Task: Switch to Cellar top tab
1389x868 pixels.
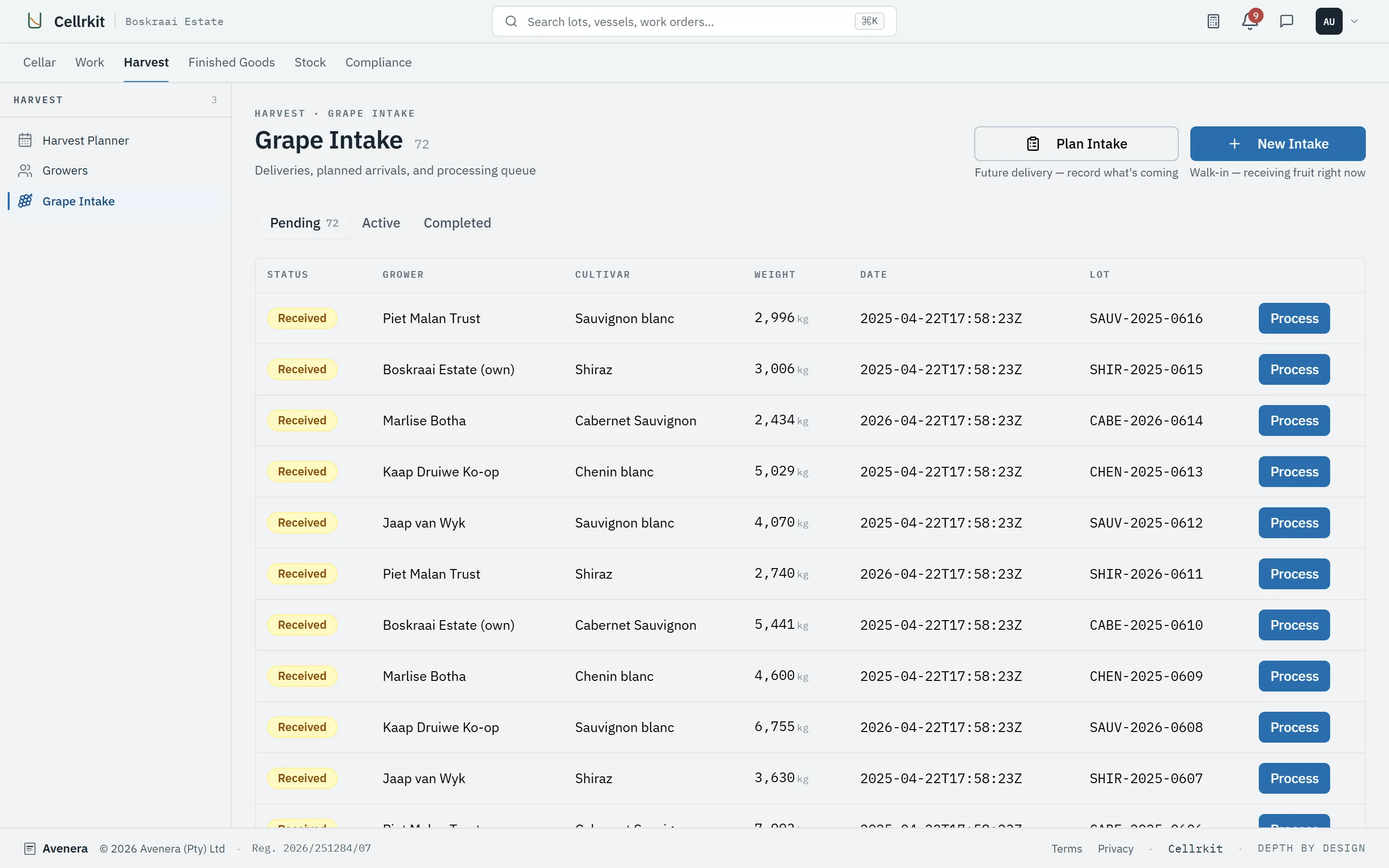Action: click(x=39, y=62)
